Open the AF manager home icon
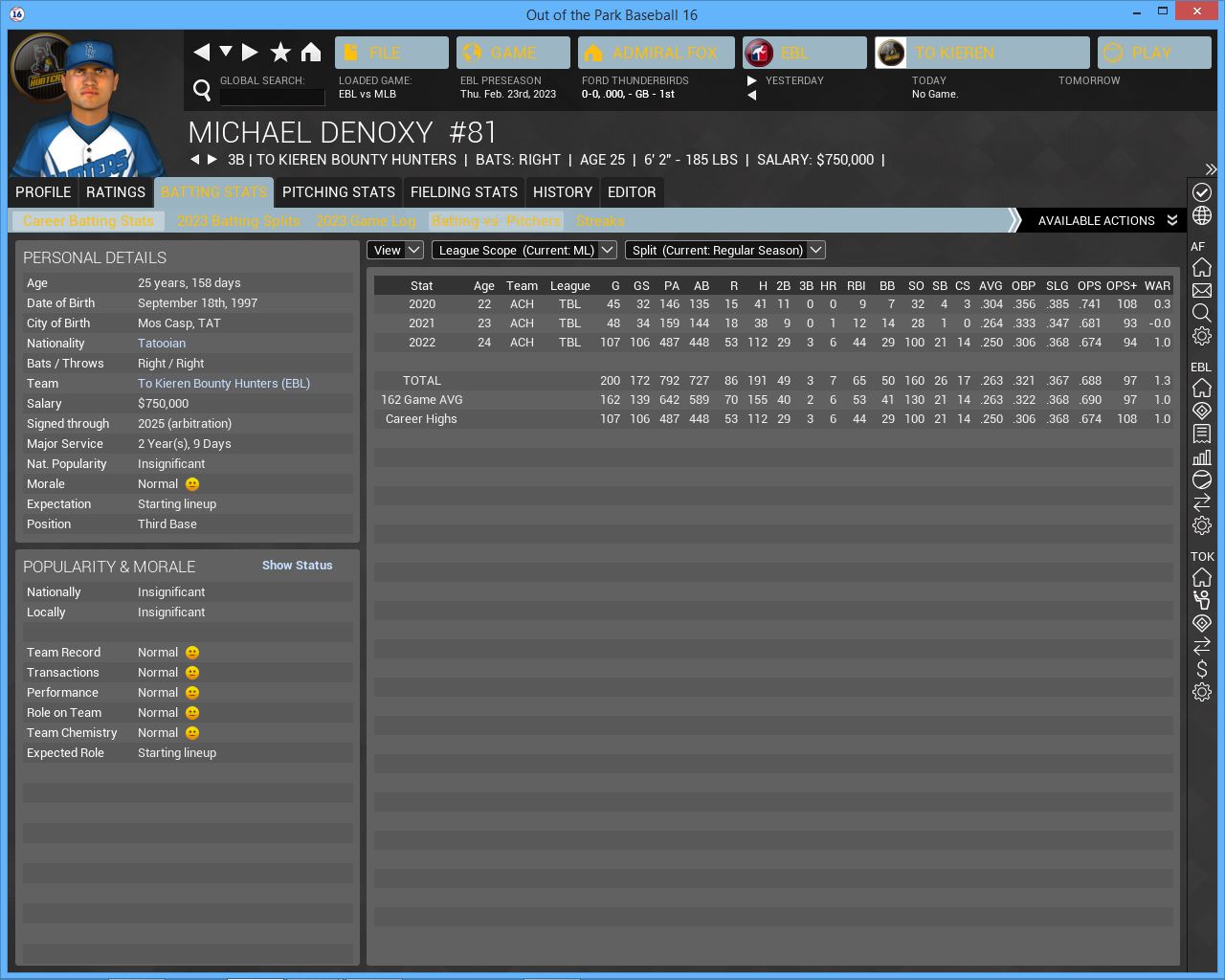The image size is (1225, 980). tap(1202, 267)
